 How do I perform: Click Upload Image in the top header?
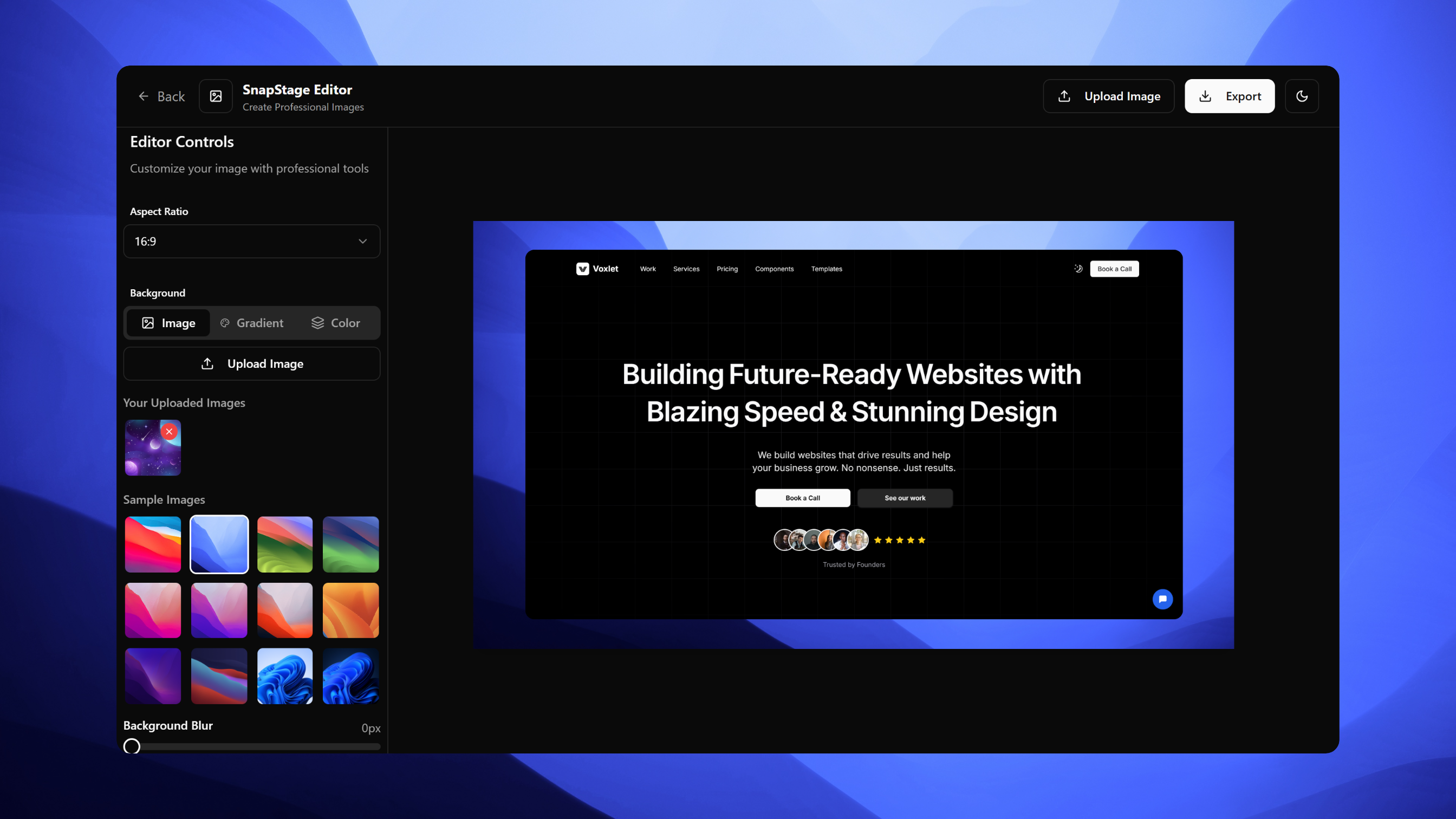click(x=1108, y=96)
